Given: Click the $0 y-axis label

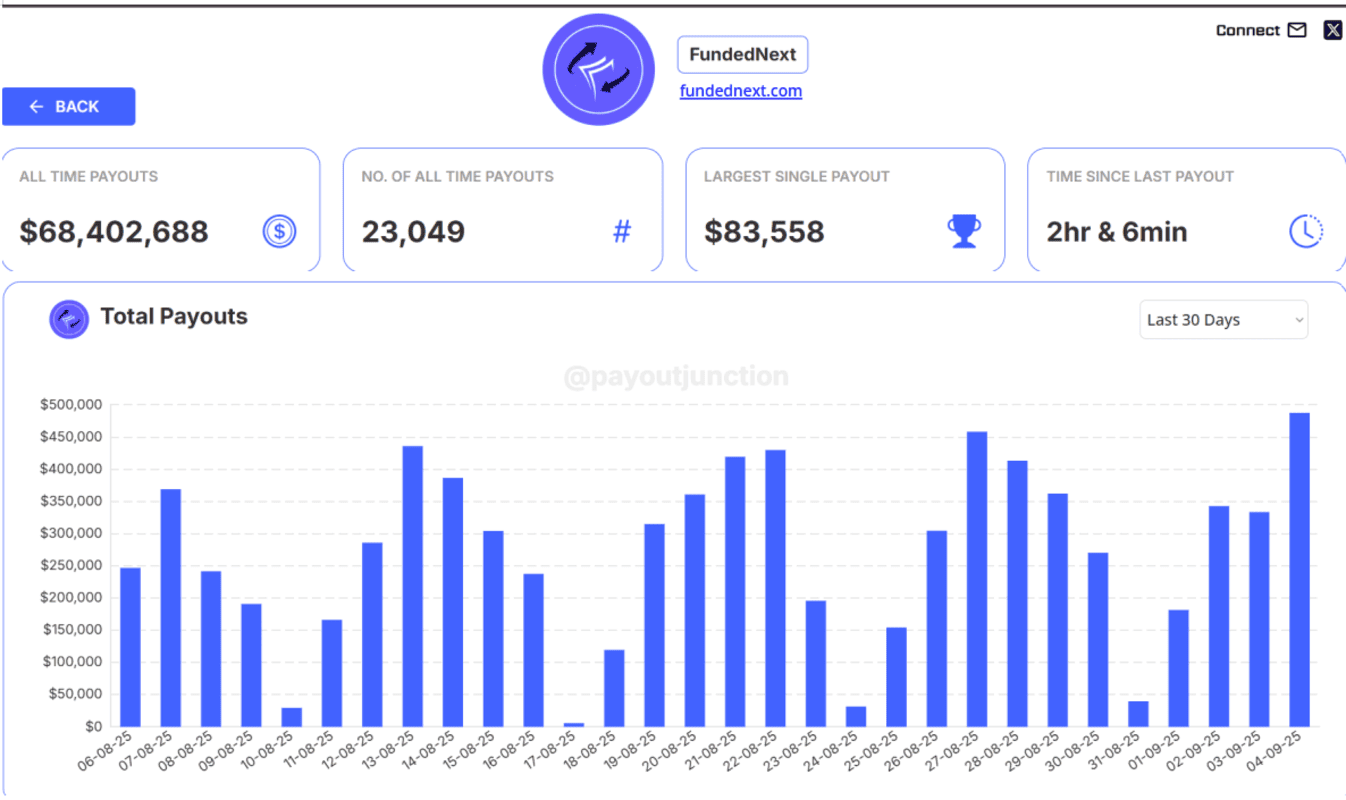Looking at the screenshot, I should coord(94,726).
